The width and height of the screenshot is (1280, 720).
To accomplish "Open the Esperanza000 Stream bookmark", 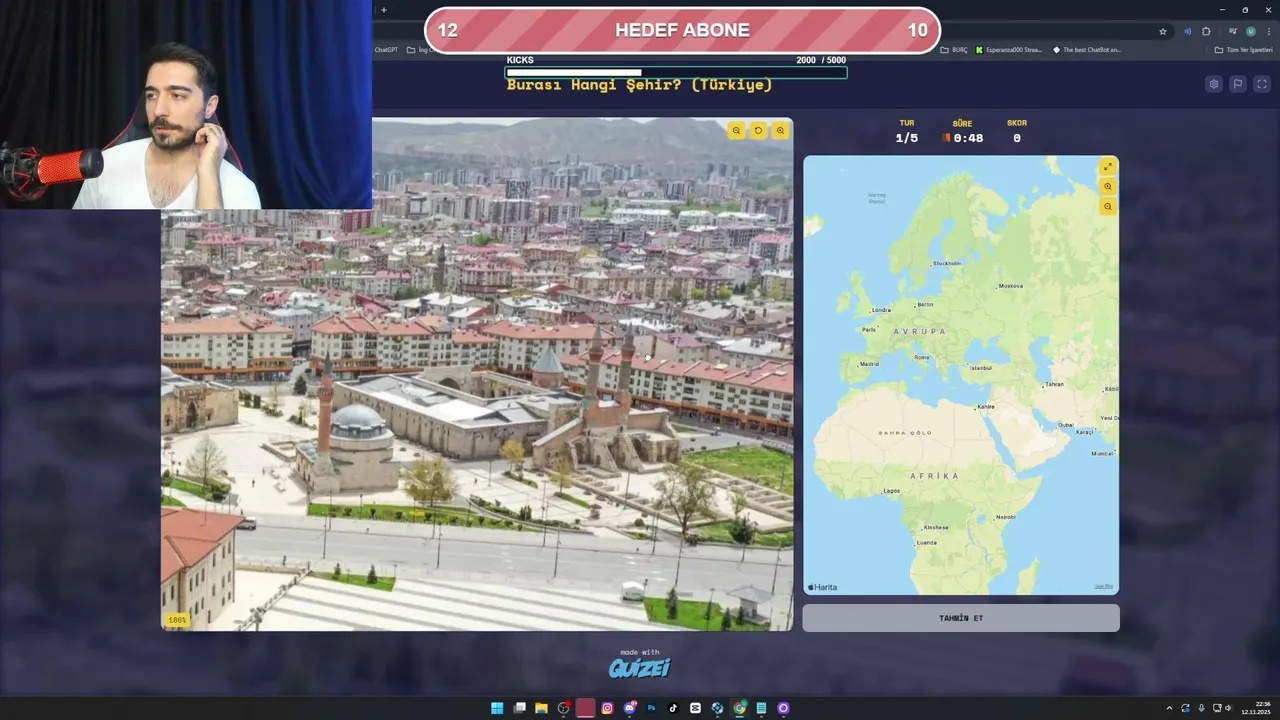I will pyautogui.click(x=1009, y=49).
